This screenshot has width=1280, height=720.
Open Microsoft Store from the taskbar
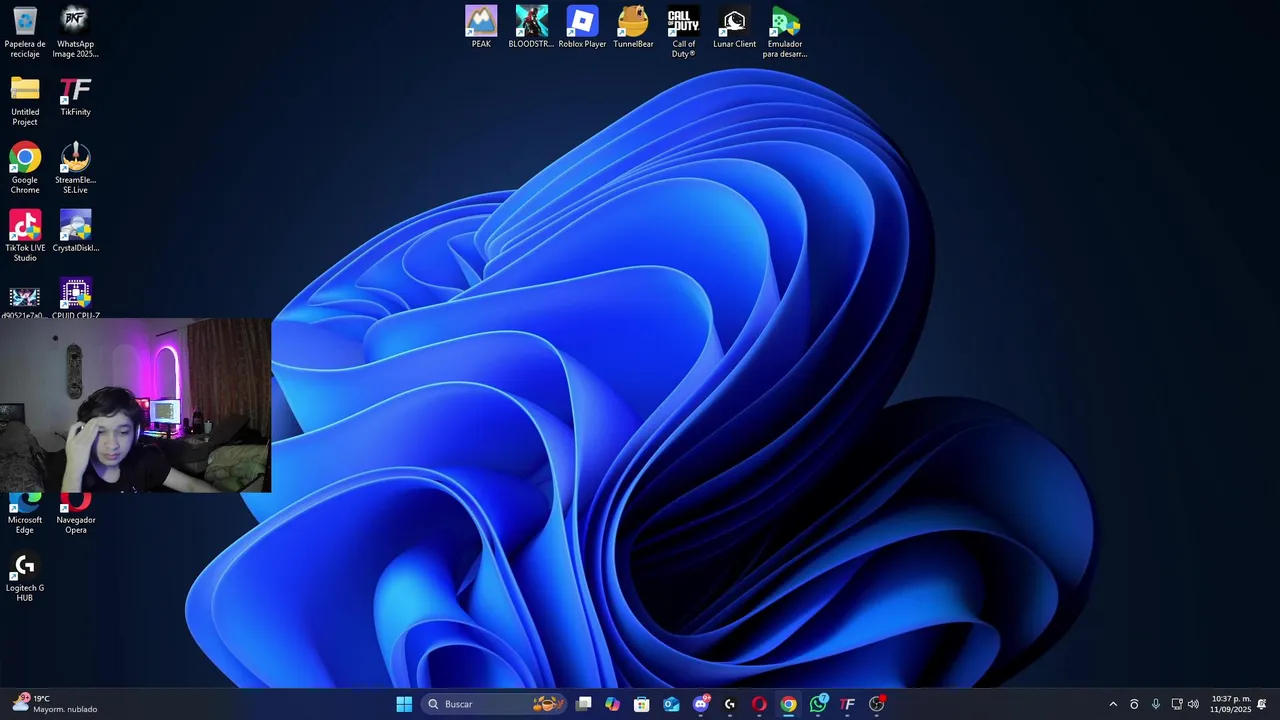[642, 704]
